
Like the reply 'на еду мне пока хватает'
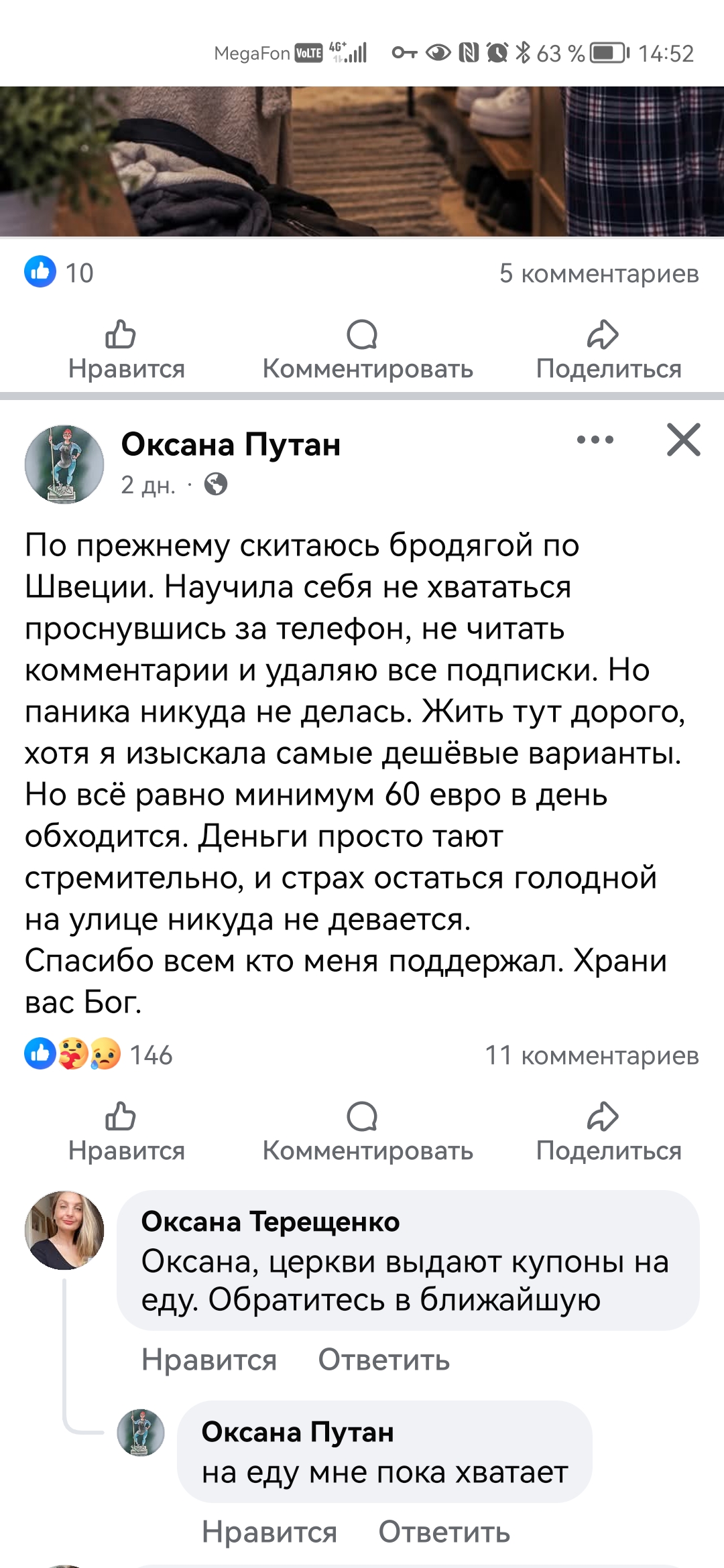click(269, 1532)
